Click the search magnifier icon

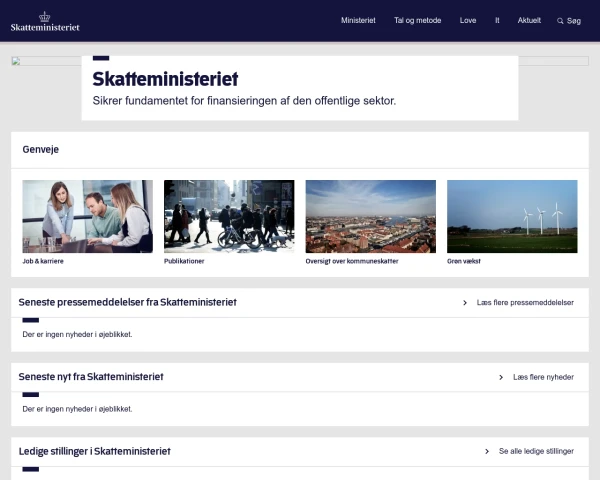click(560, 21)
